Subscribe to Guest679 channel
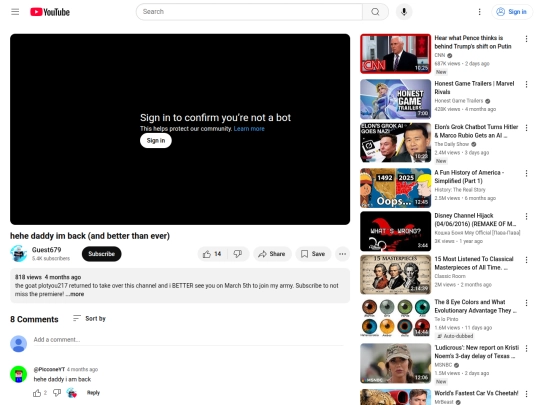 coord(102,254)
